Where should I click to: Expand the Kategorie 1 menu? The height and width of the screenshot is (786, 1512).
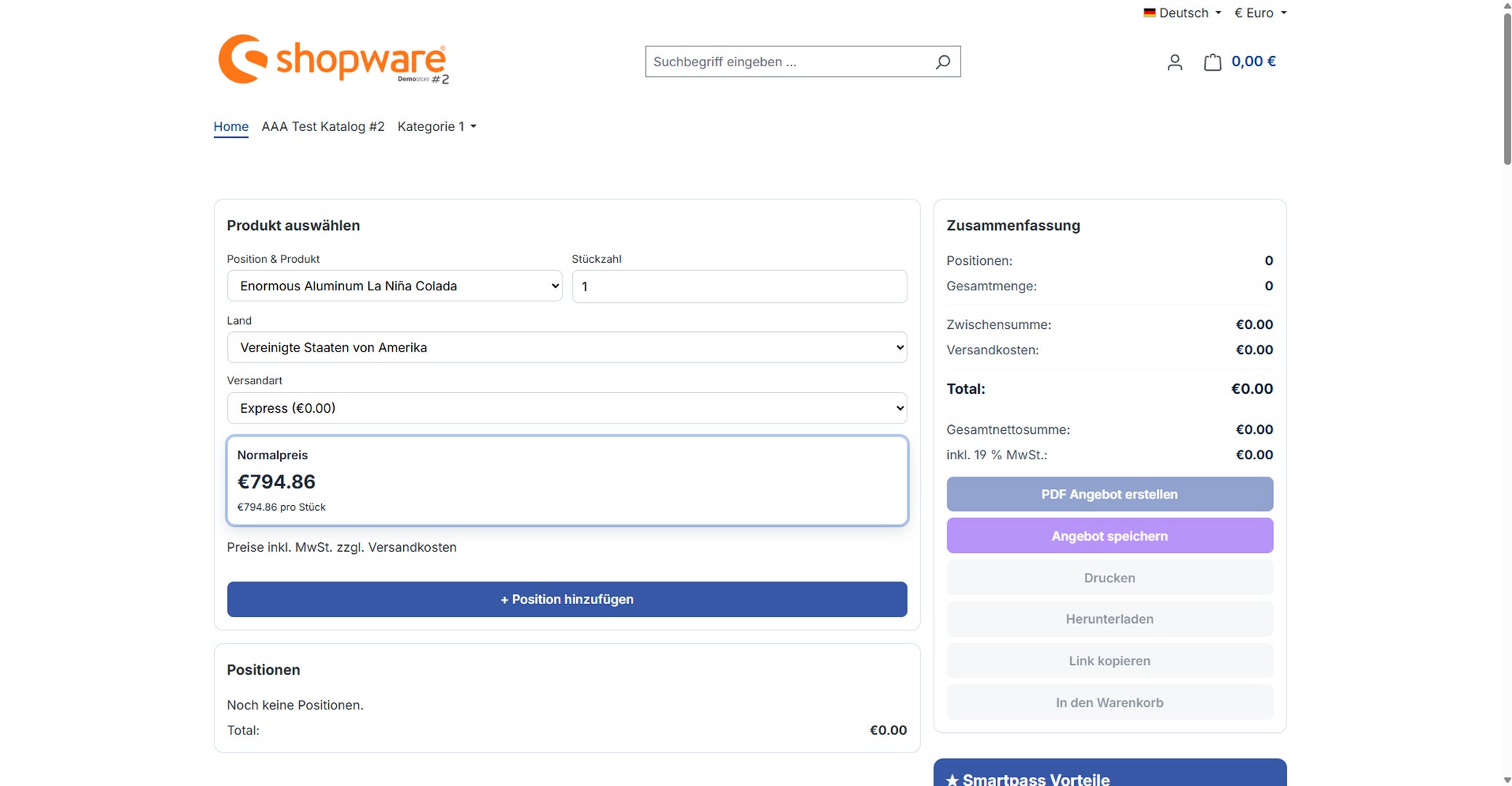(437, 127)
